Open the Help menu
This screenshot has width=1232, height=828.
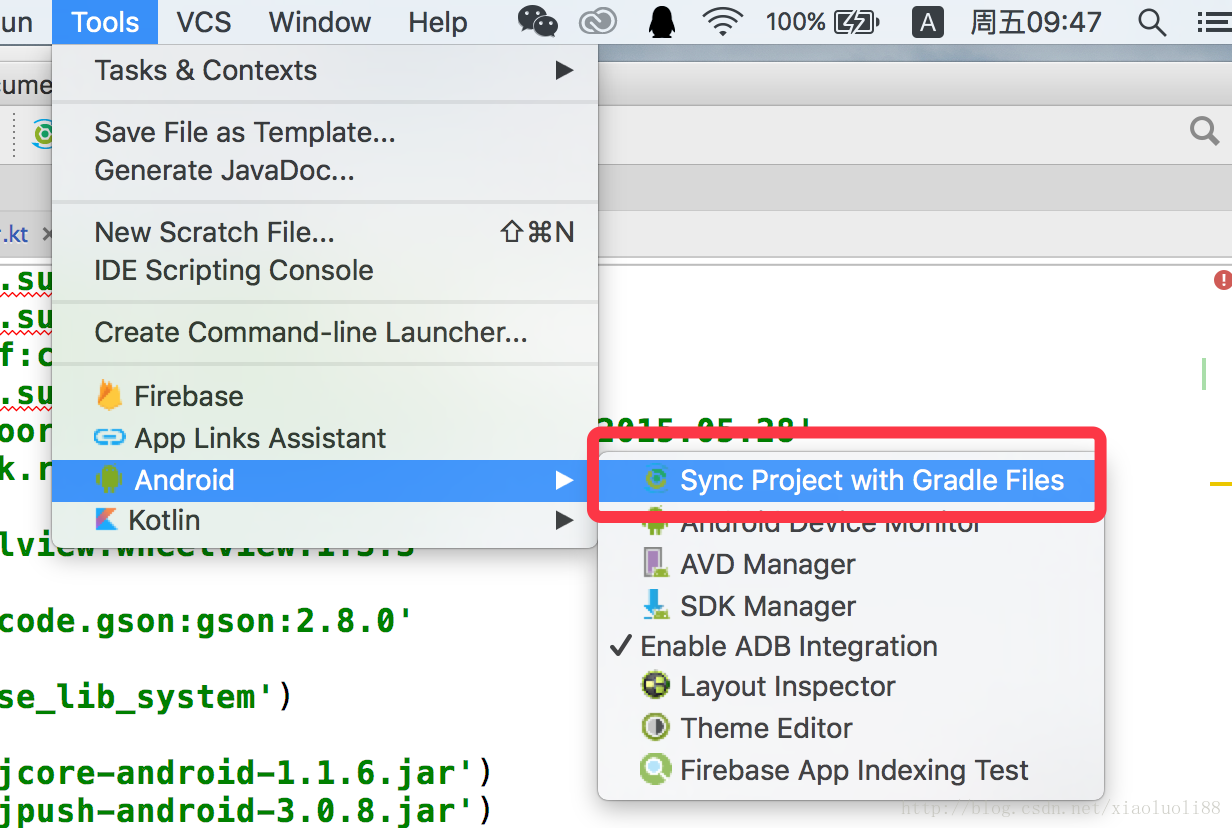coord(438,22)
